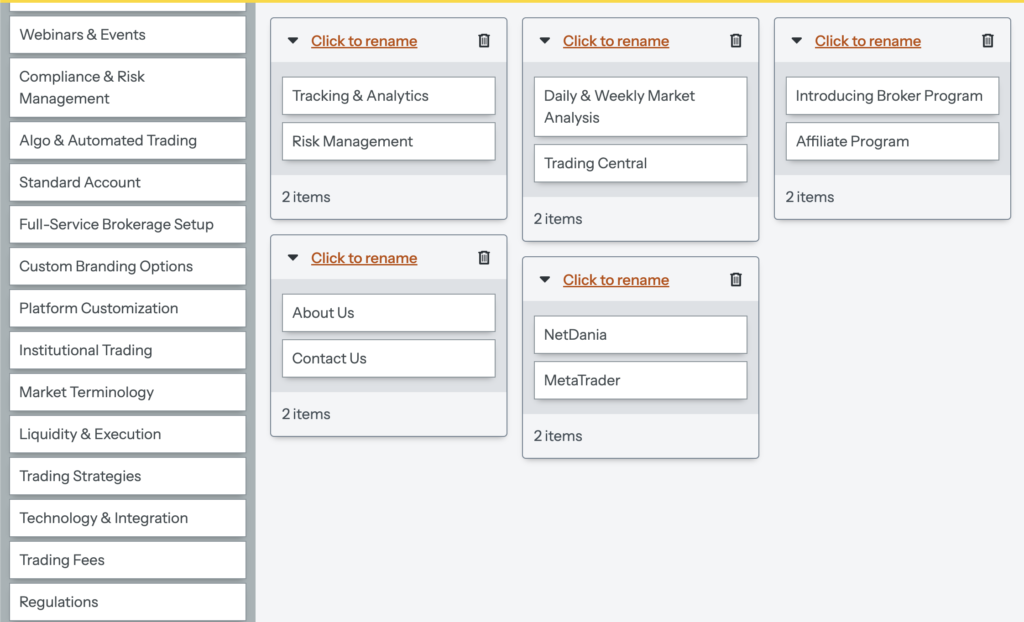Delete the group containing Trading Central
This screenshot has width=1024, height=622.
(x=736, y=41)
